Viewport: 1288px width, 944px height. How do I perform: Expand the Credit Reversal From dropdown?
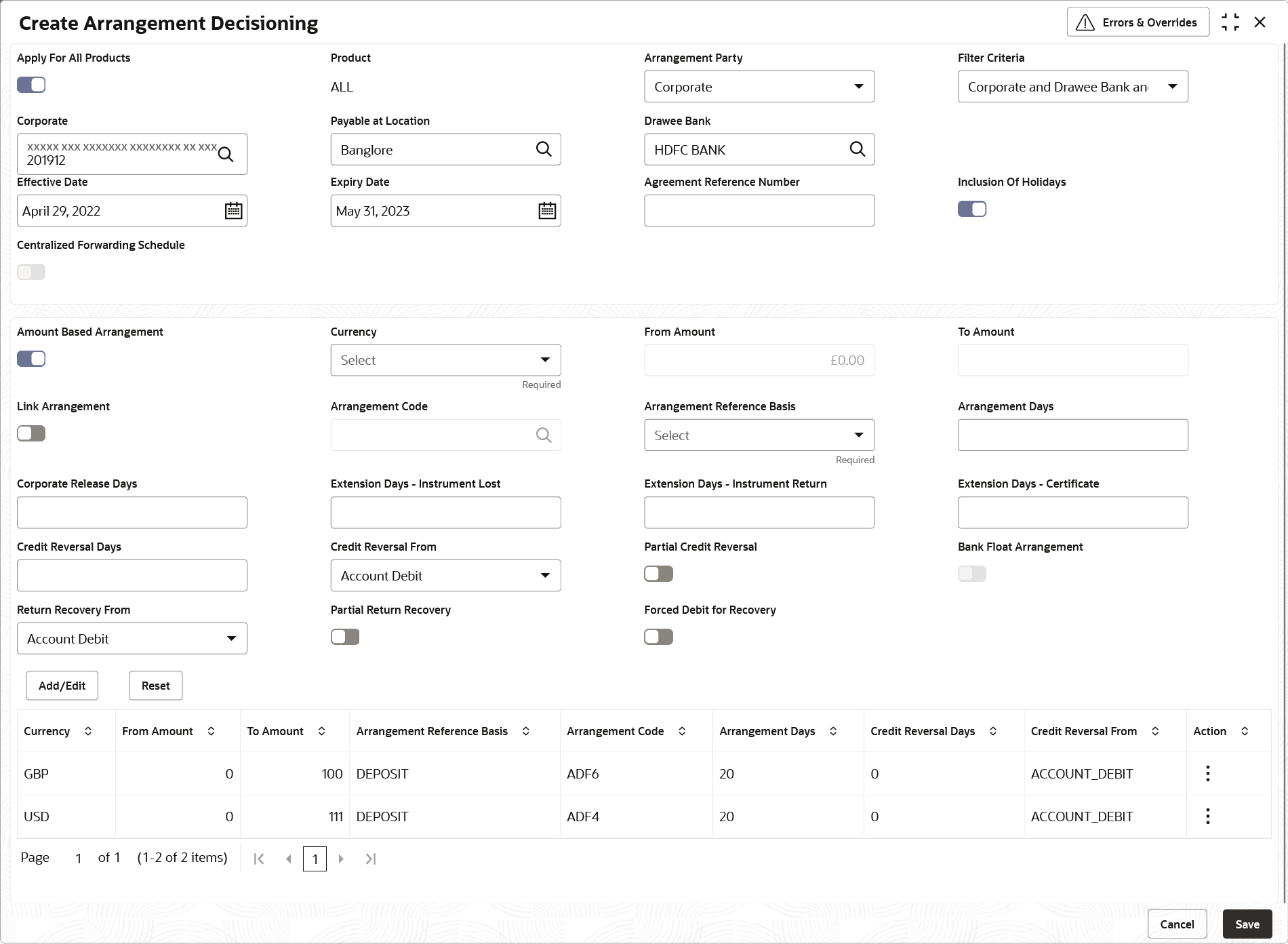tap(445, 576)
